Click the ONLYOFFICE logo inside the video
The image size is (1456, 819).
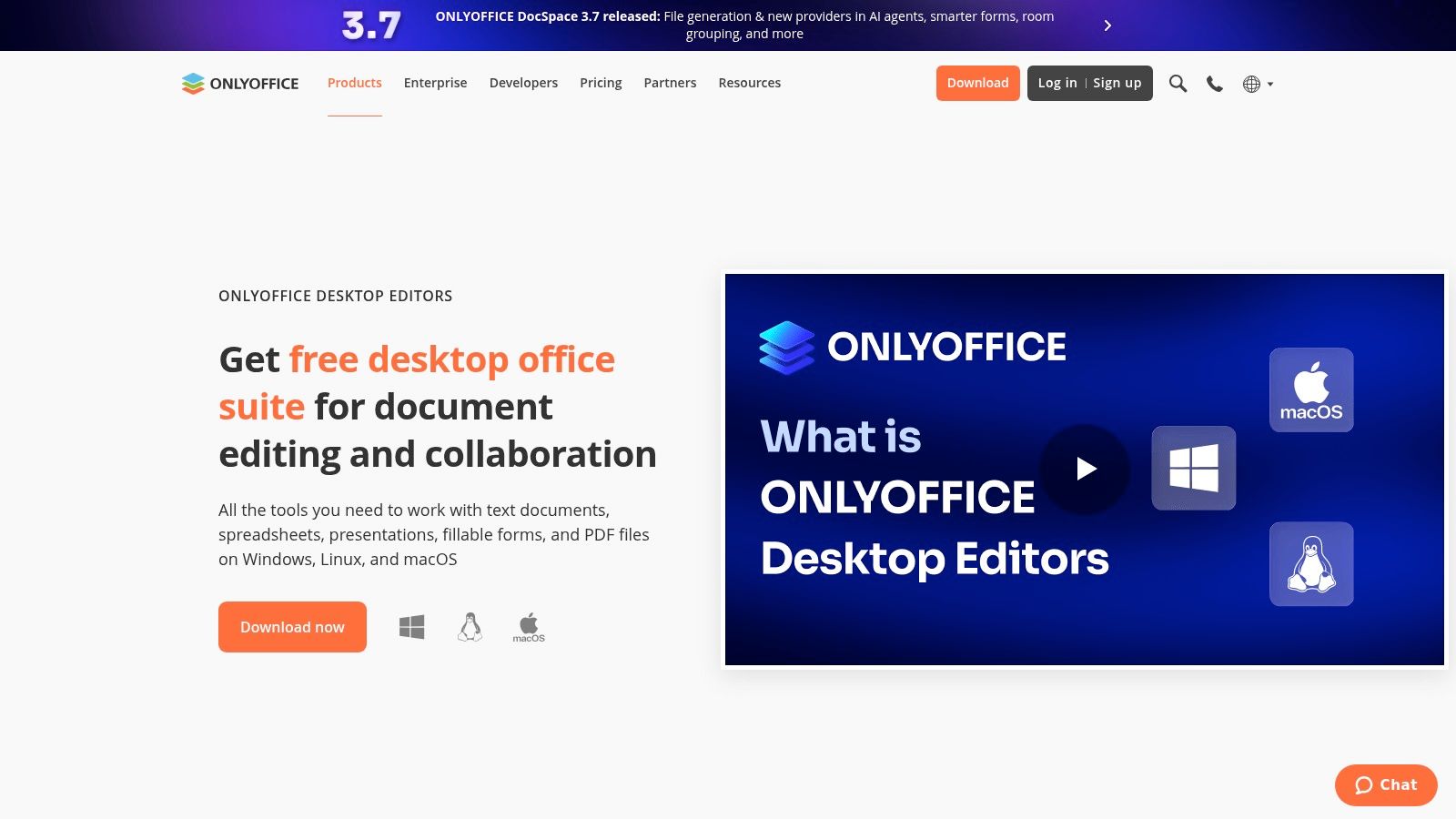point(912,347)
